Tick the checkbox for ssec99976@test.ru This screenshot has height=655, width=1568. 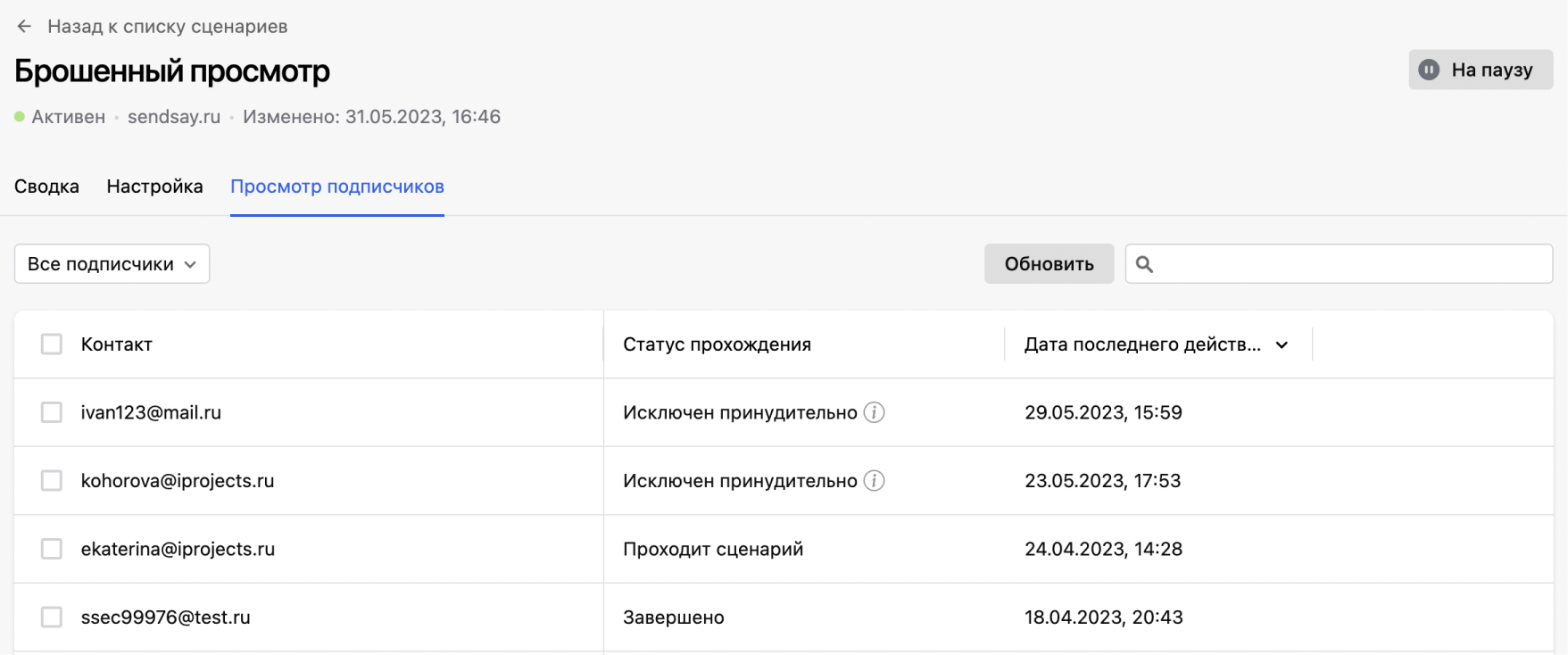click(52, 618)
